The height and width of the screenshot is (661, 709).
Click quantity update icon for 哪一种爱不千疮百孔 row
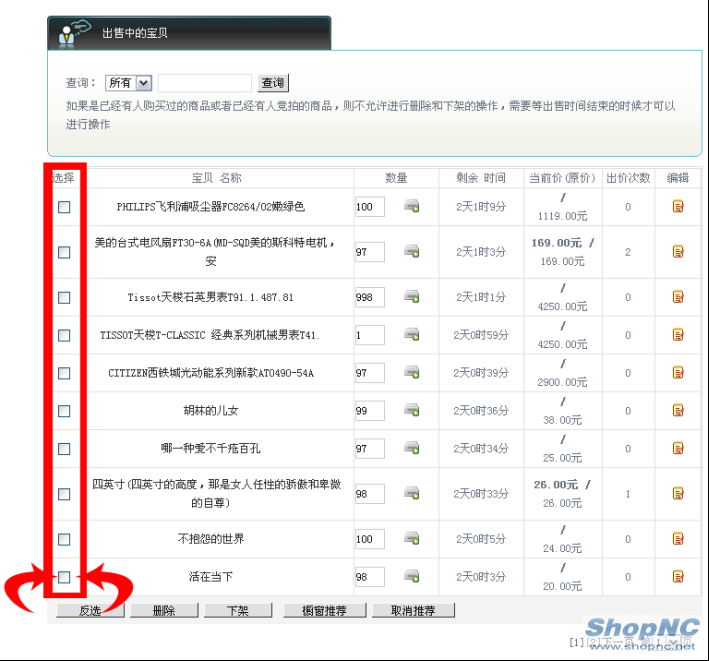click(x=411, y=449)
